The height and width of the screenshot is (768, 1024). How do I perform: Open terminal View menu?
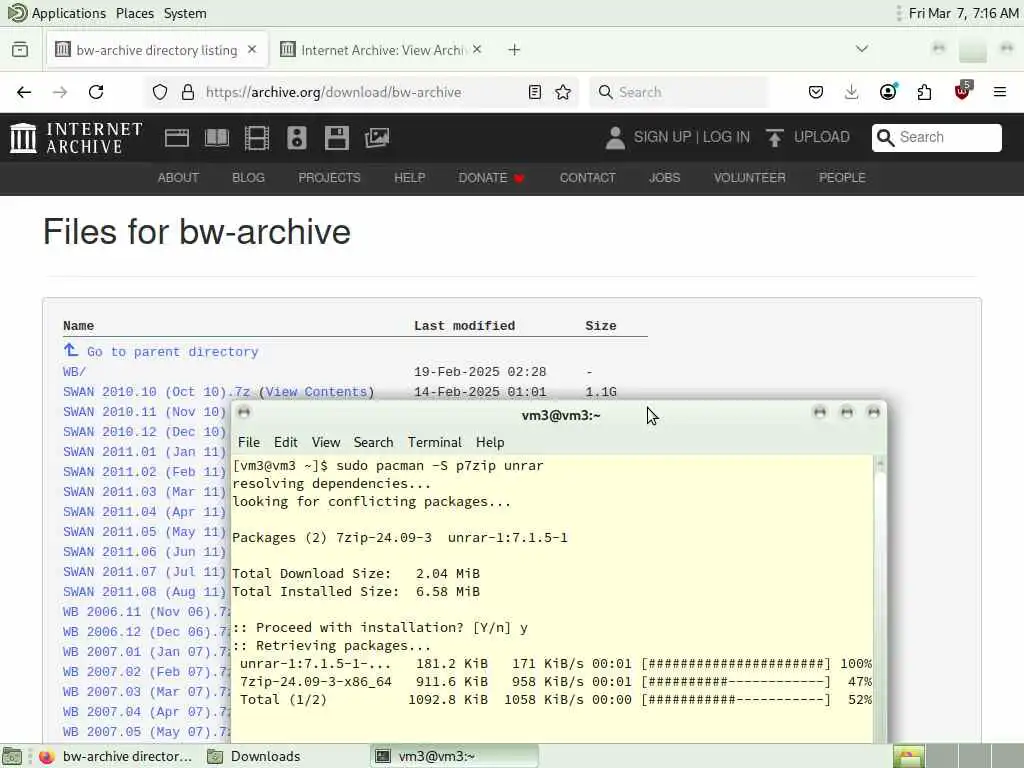point(326,442)
